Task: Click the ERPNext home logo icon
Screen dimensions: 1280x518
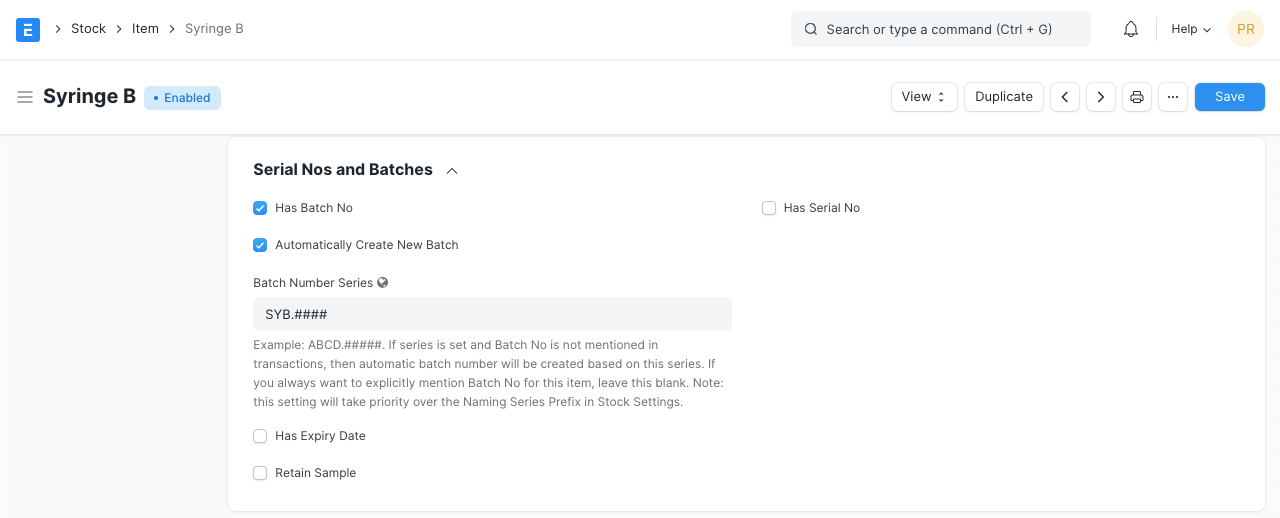Action: tap(28, 29)
